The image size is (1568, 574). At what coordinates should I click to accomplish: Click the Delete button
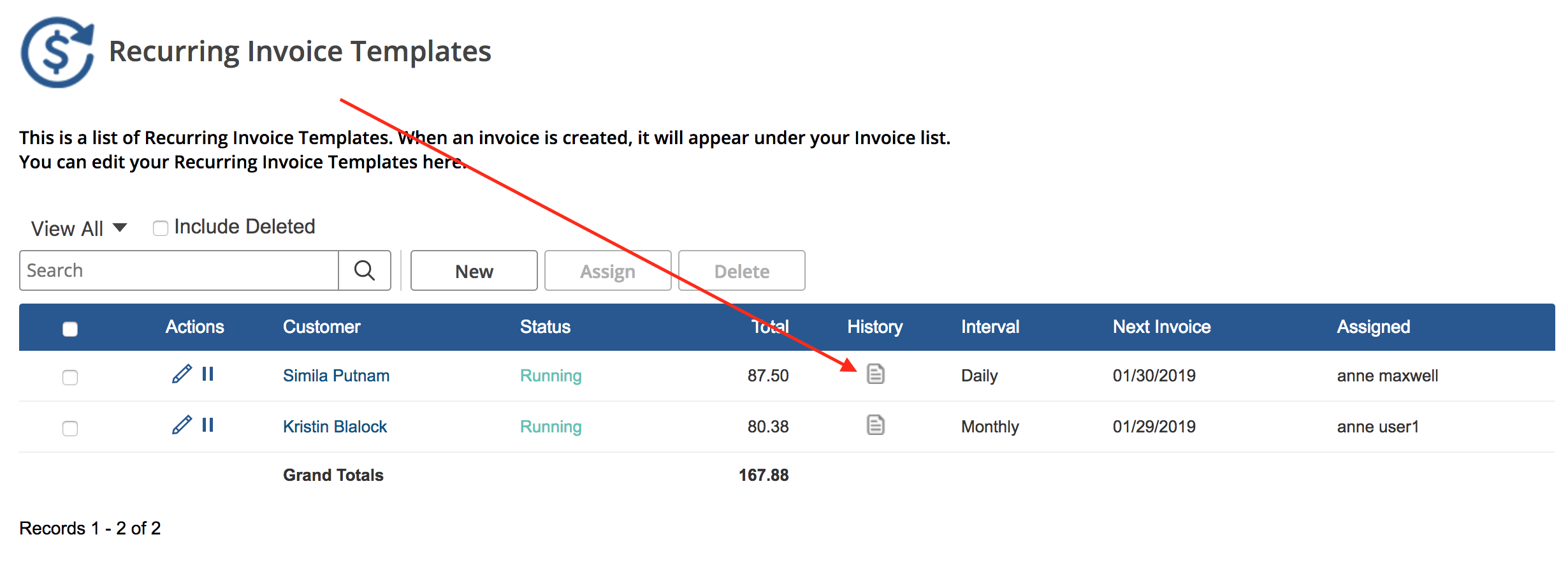coord(741,270)
